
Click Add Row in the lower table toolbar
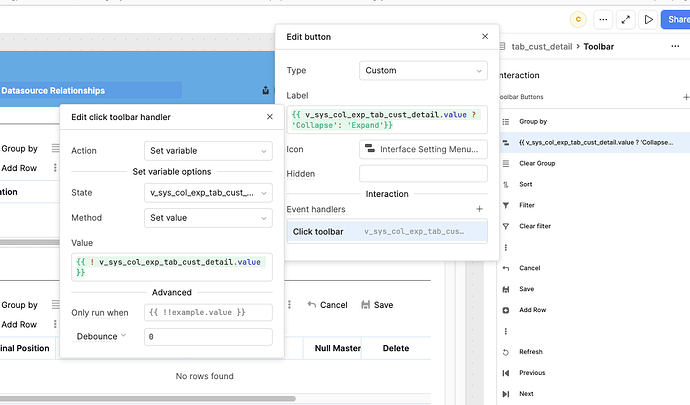pyautogui.click(x=19, y=324)
